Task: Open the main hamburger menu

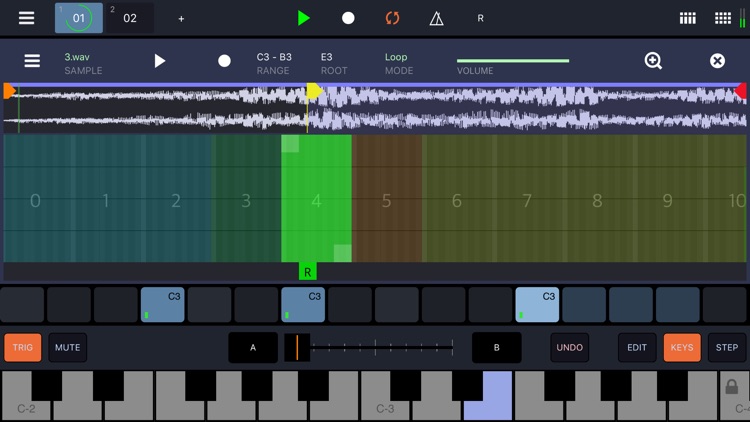Action: pos(26,18)
